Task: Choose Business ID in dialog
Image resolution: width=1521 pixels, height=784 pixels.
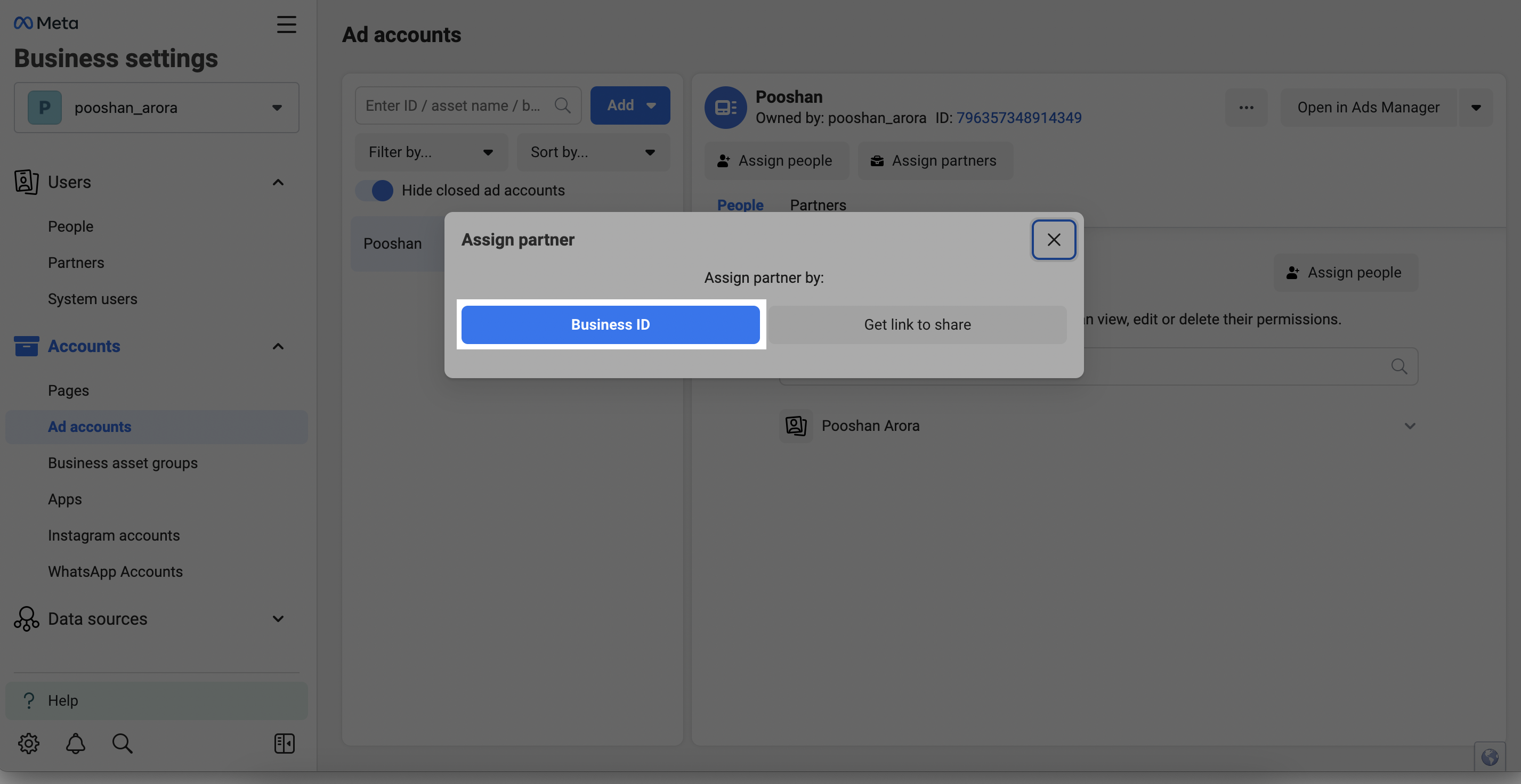Action: point(610,324)
